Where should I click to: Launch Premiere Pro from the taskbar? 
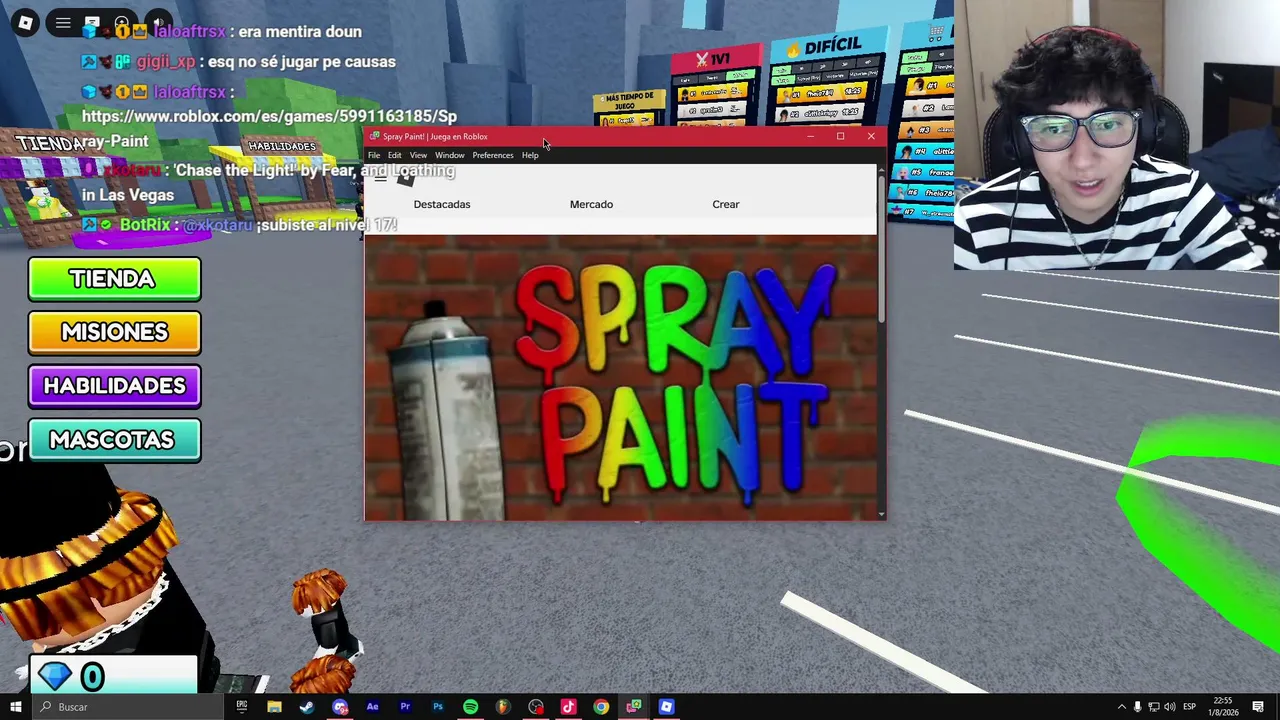(x=405, y=707)
